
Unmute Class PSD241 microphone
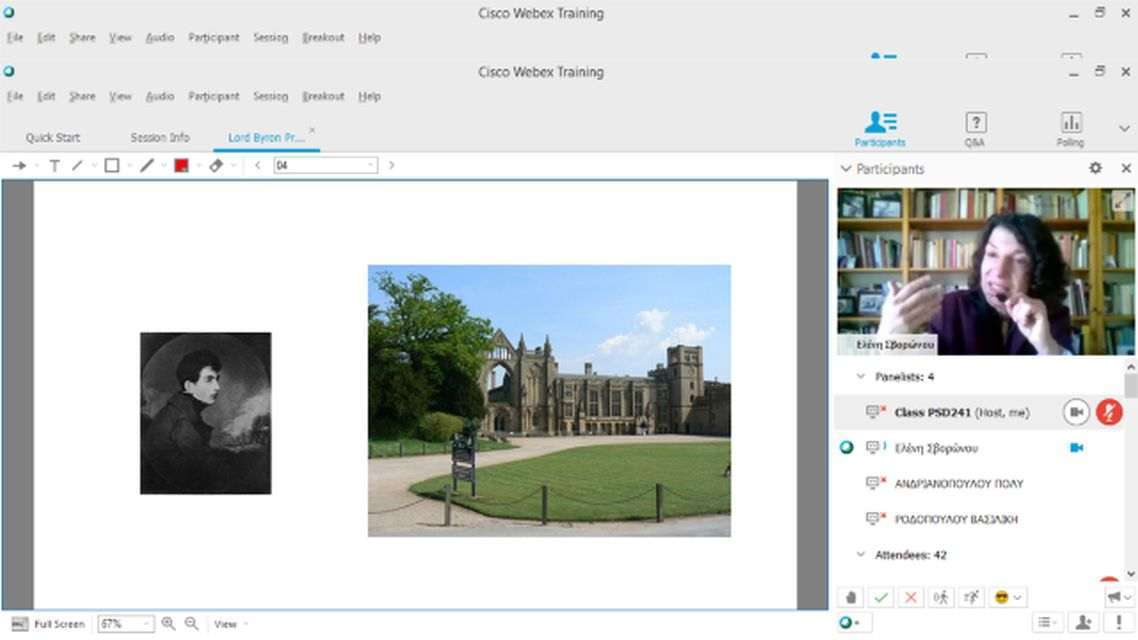tap(1109, 412)
